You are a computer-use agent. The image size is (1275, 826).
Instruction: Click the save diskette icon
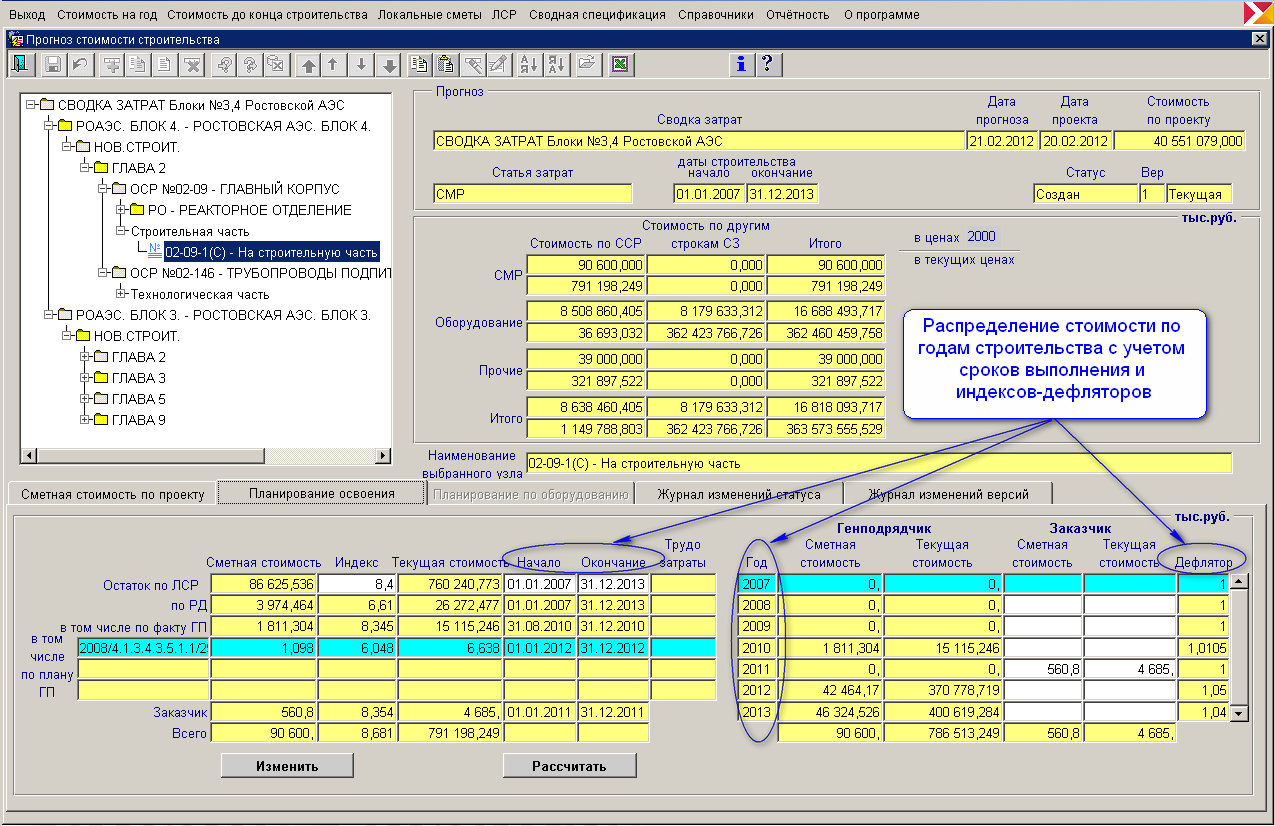click(52, 64)
